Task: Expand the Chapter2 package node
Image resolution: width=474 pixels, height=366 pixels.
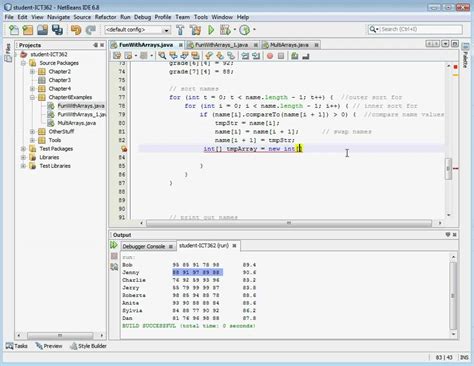Action: pyautogui.click(x=32, y=71)
